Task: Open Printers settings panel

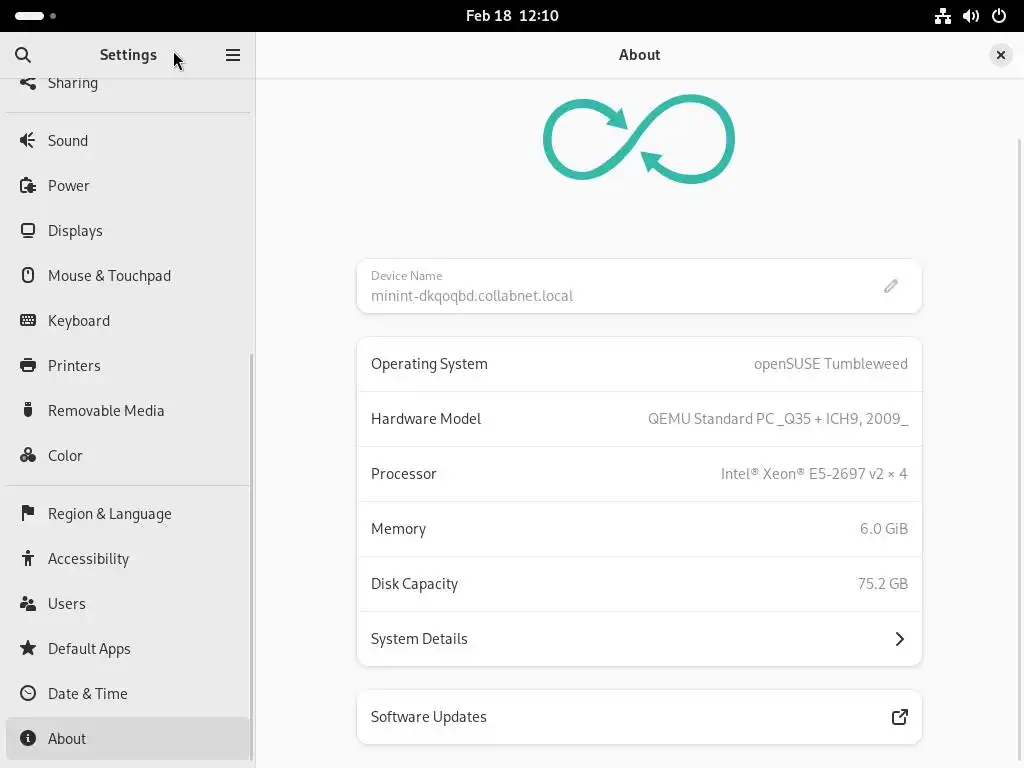Action: (x=128, y=365)
